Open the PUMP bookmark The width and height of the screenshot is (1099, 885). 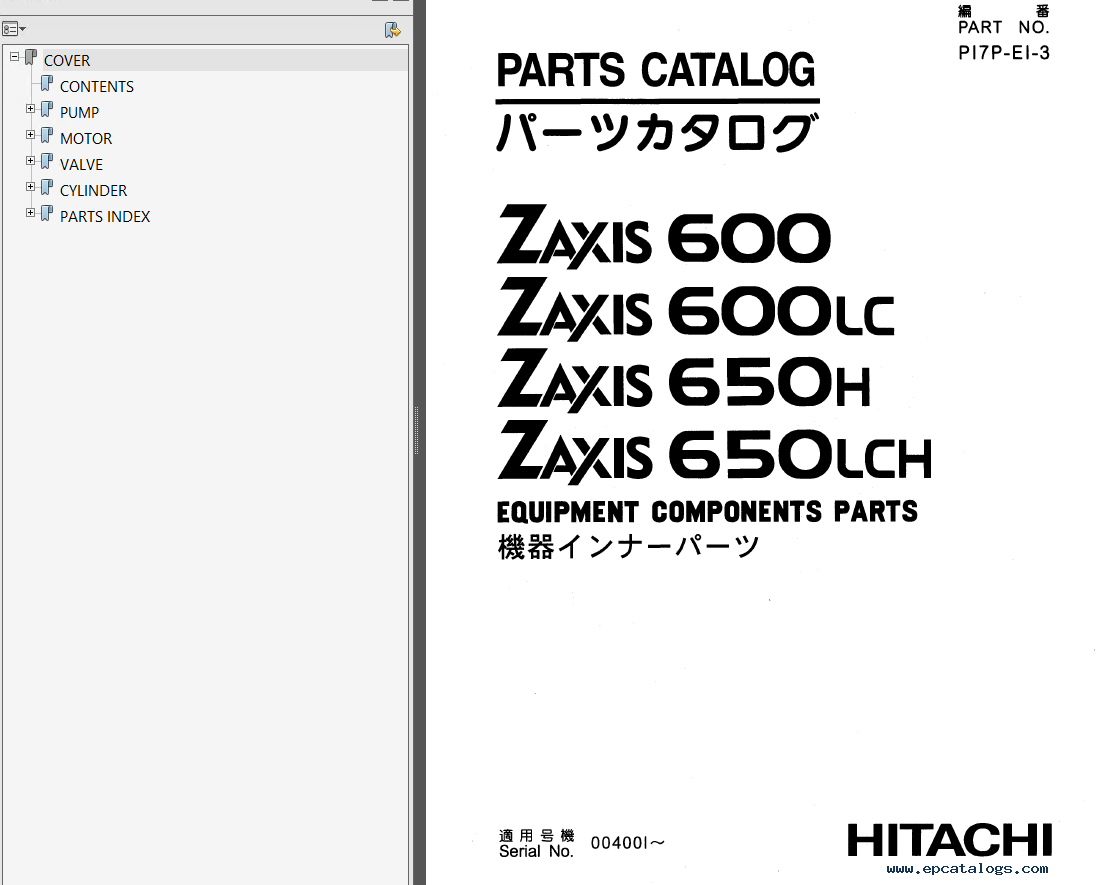coord(79,113)
